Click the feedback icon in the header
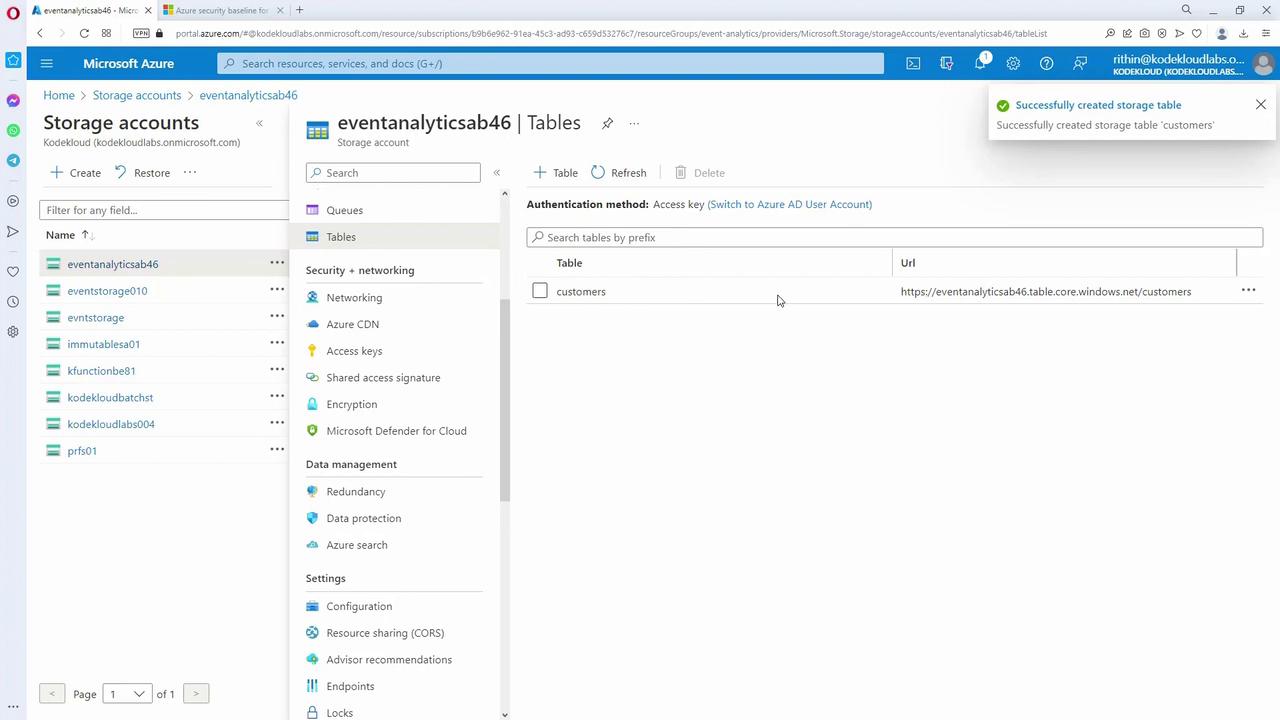The image size is (1280, 720). tap(1080, 63)
